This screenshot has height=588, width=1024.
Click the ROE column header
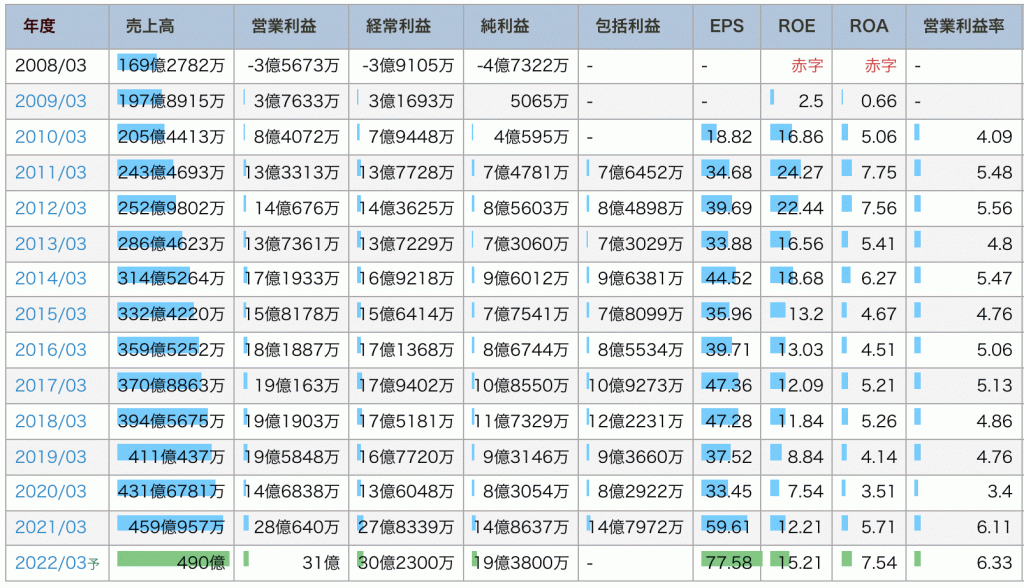[797, 26]
